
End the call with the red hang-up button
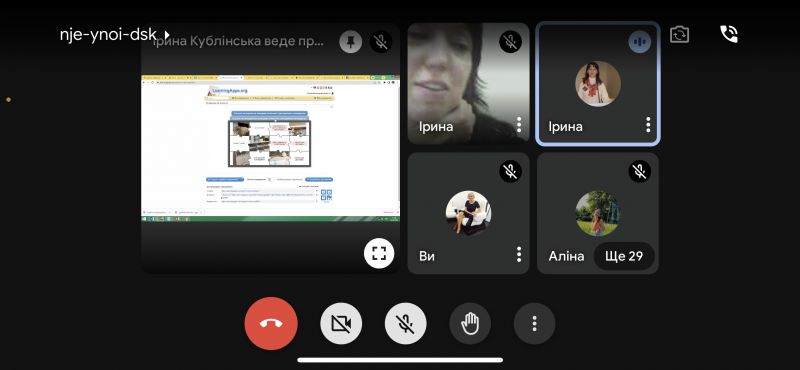click(271, 324)
